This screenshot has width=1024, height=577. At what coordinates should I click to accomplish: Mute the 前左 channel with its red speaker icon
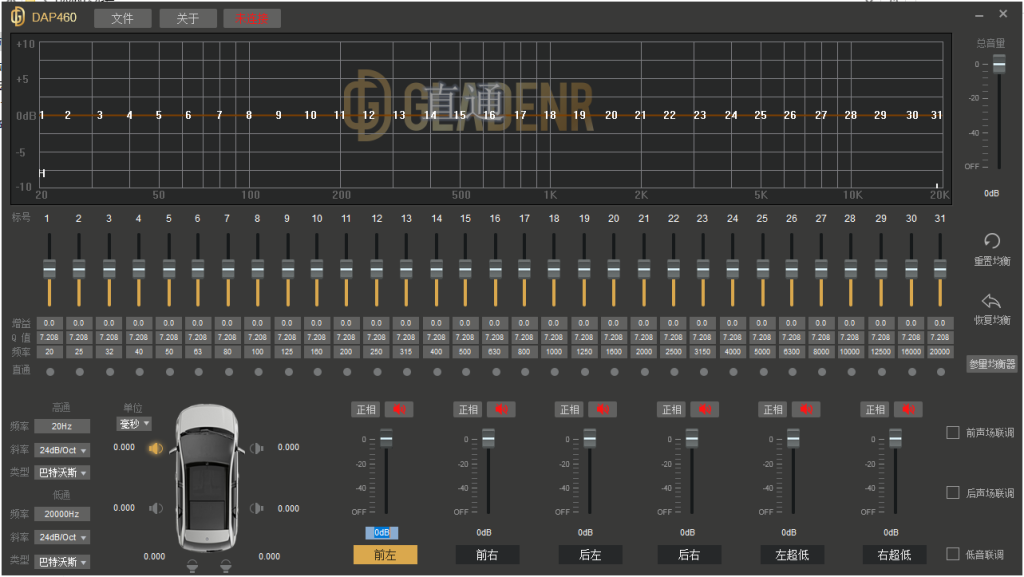click(399, 409)
